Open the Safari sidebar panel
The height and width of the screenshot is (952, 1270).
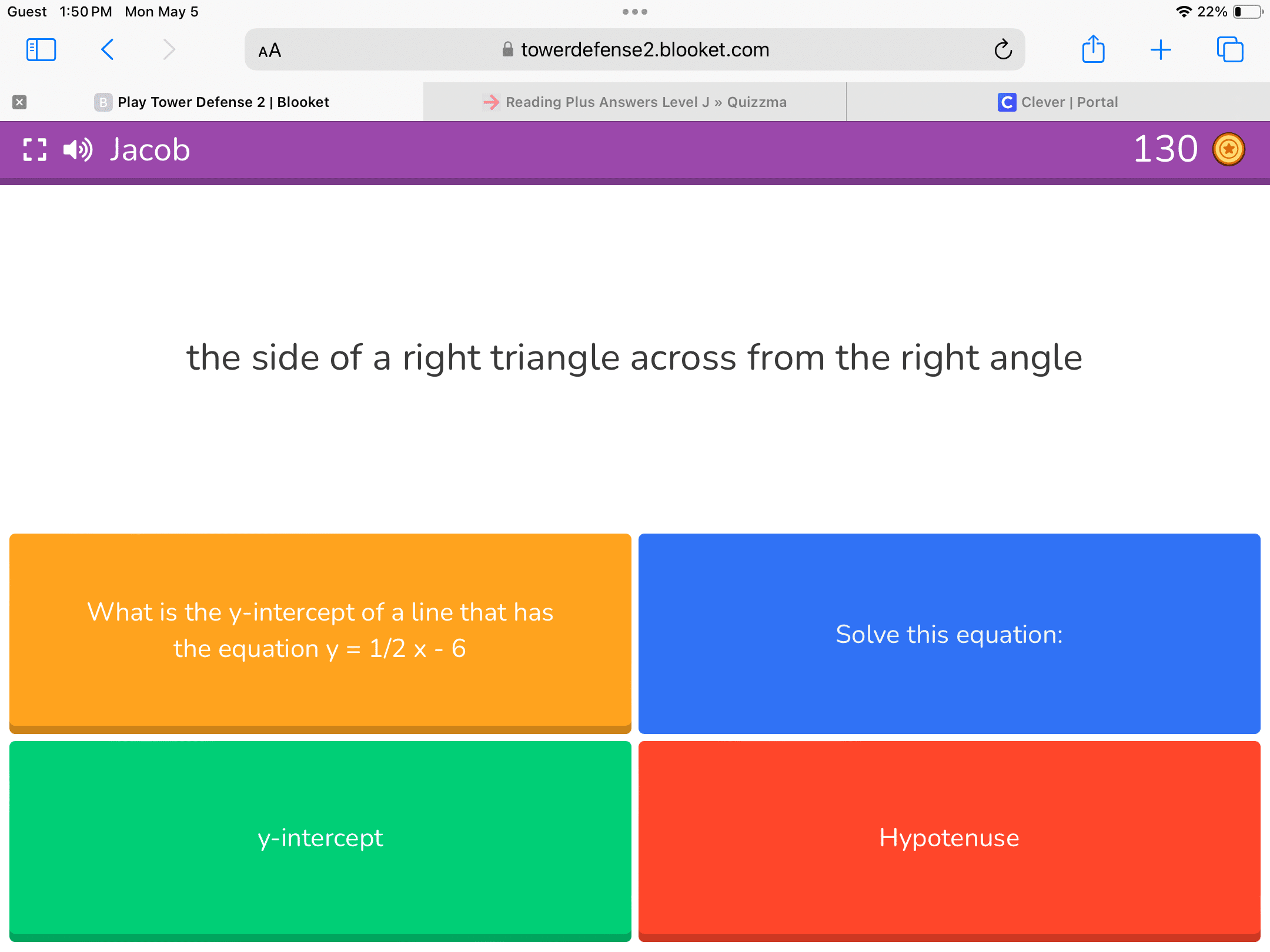[41, 50]
